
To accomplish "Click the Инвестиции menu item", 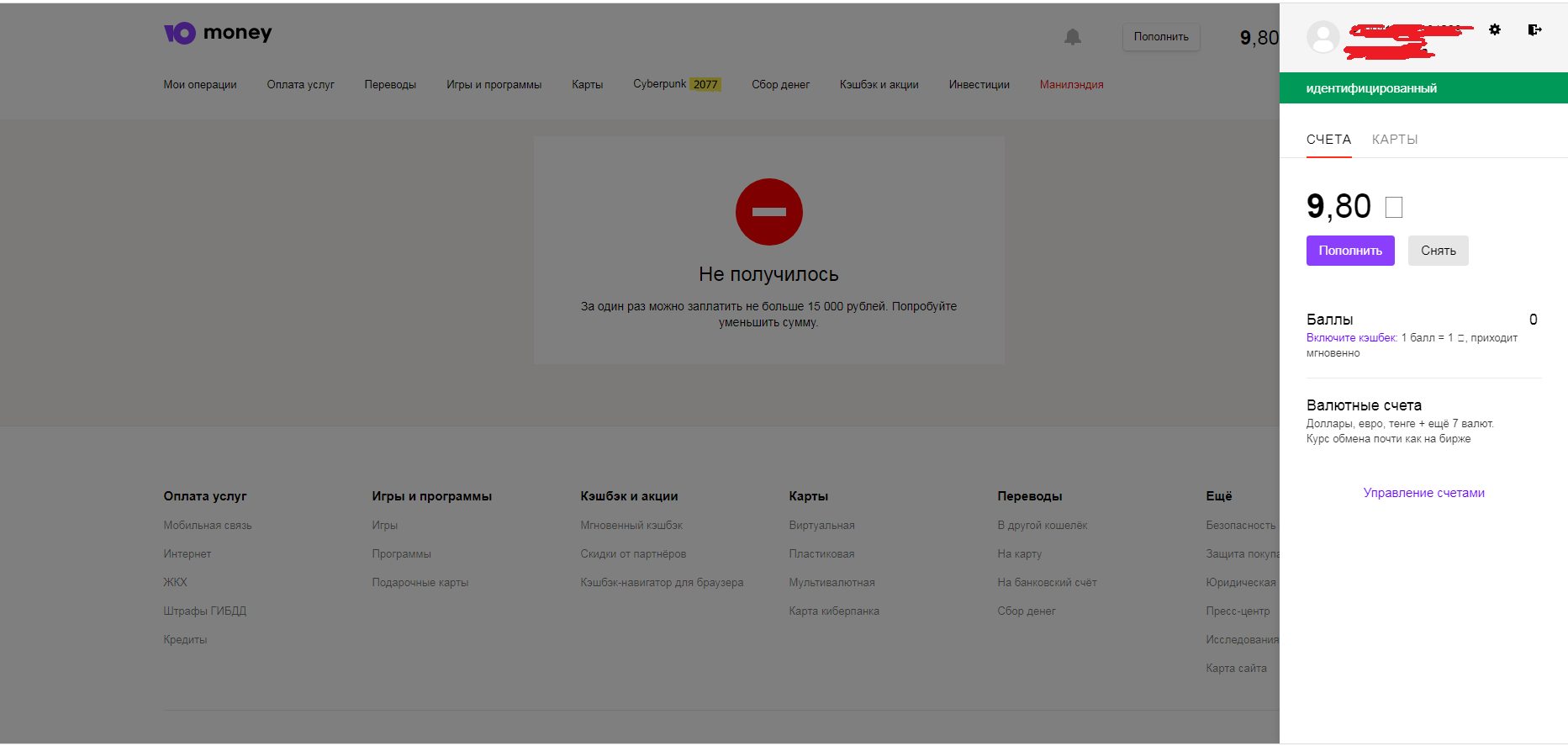I will [x=979, y=85].
